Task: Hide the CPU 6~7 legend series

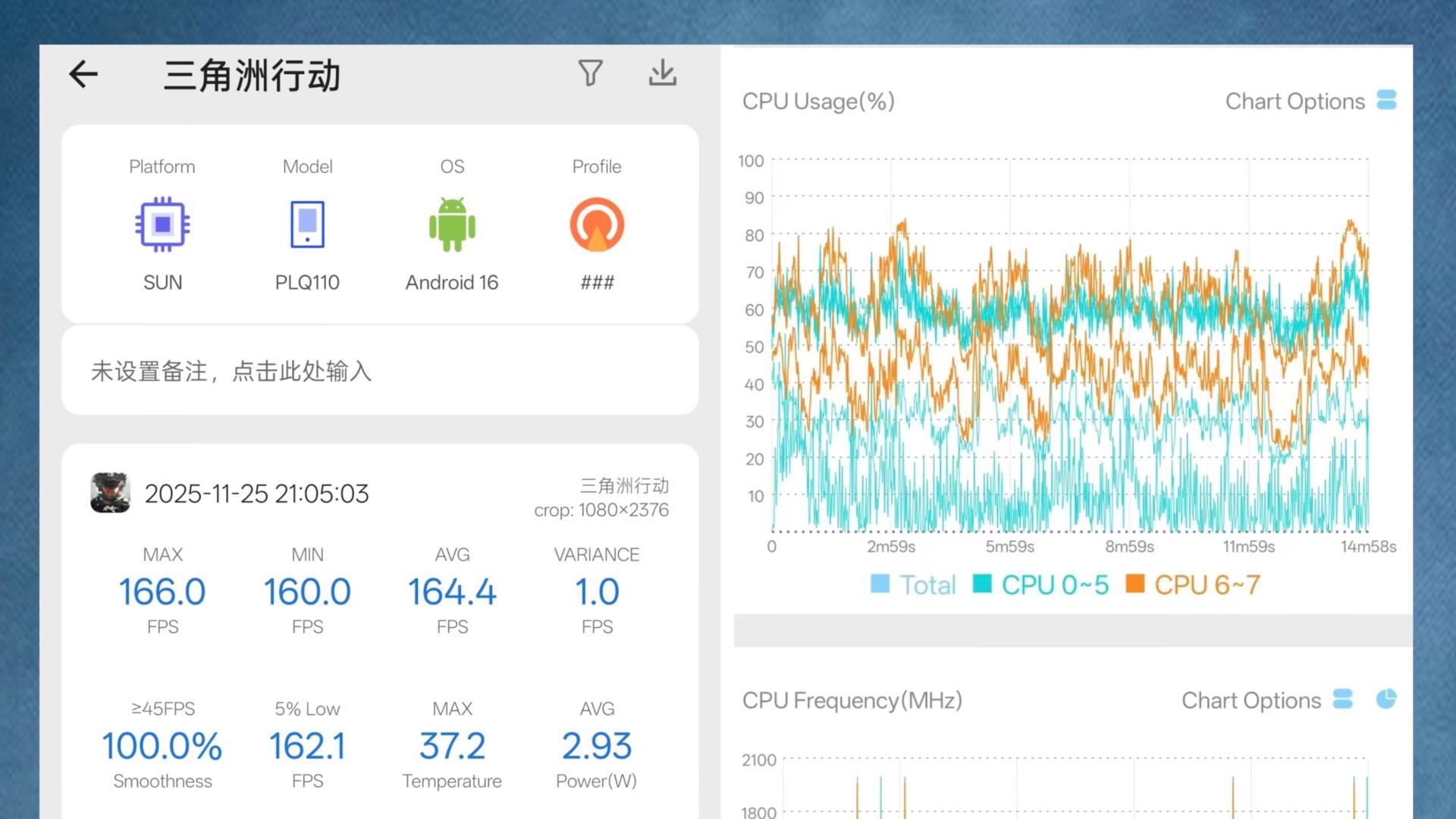Action: 1207,585
